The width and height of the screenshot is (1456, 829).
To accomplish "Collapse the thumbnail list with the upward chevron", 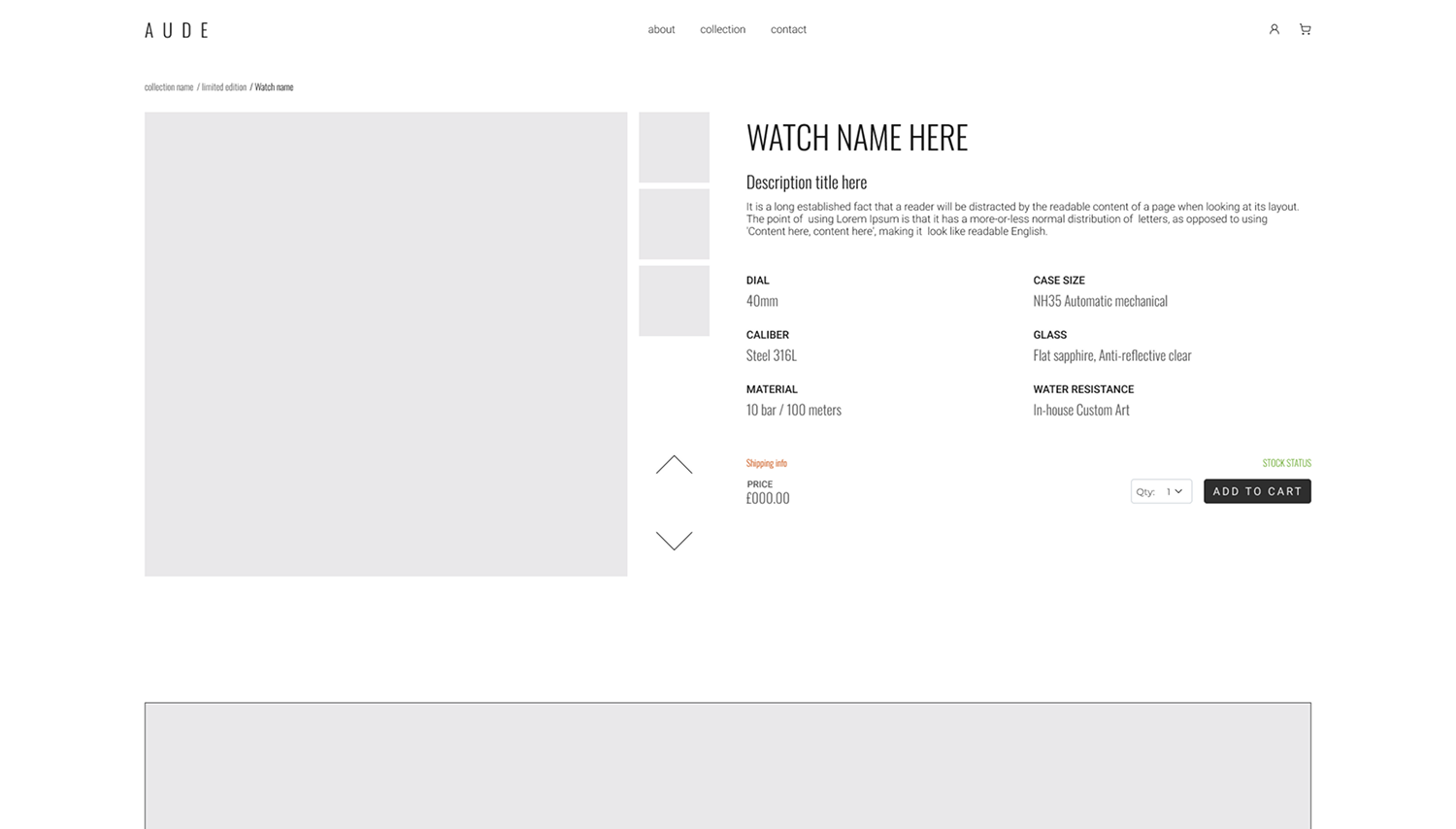I will (674, 465).
